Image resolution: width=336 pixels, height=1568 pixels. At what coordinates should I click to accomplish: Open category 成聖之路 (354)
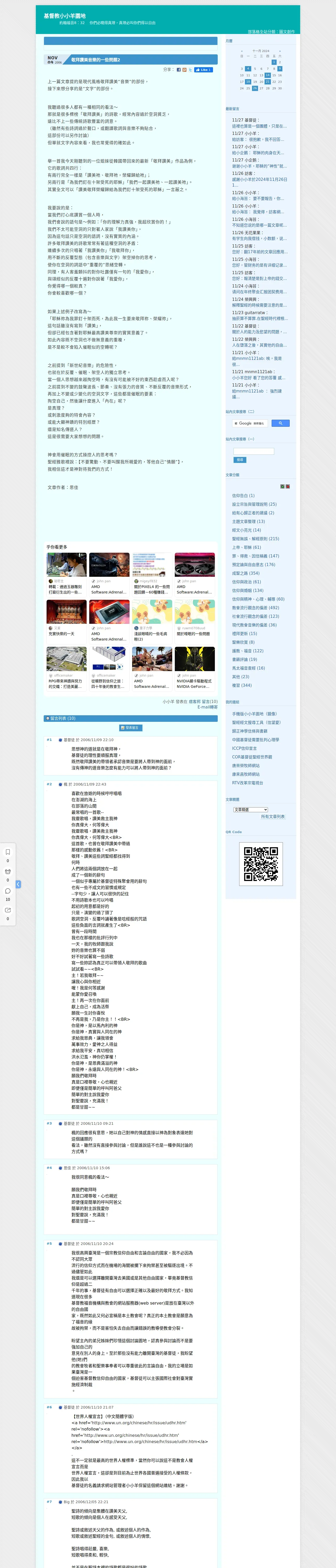[x=246, y=573]
